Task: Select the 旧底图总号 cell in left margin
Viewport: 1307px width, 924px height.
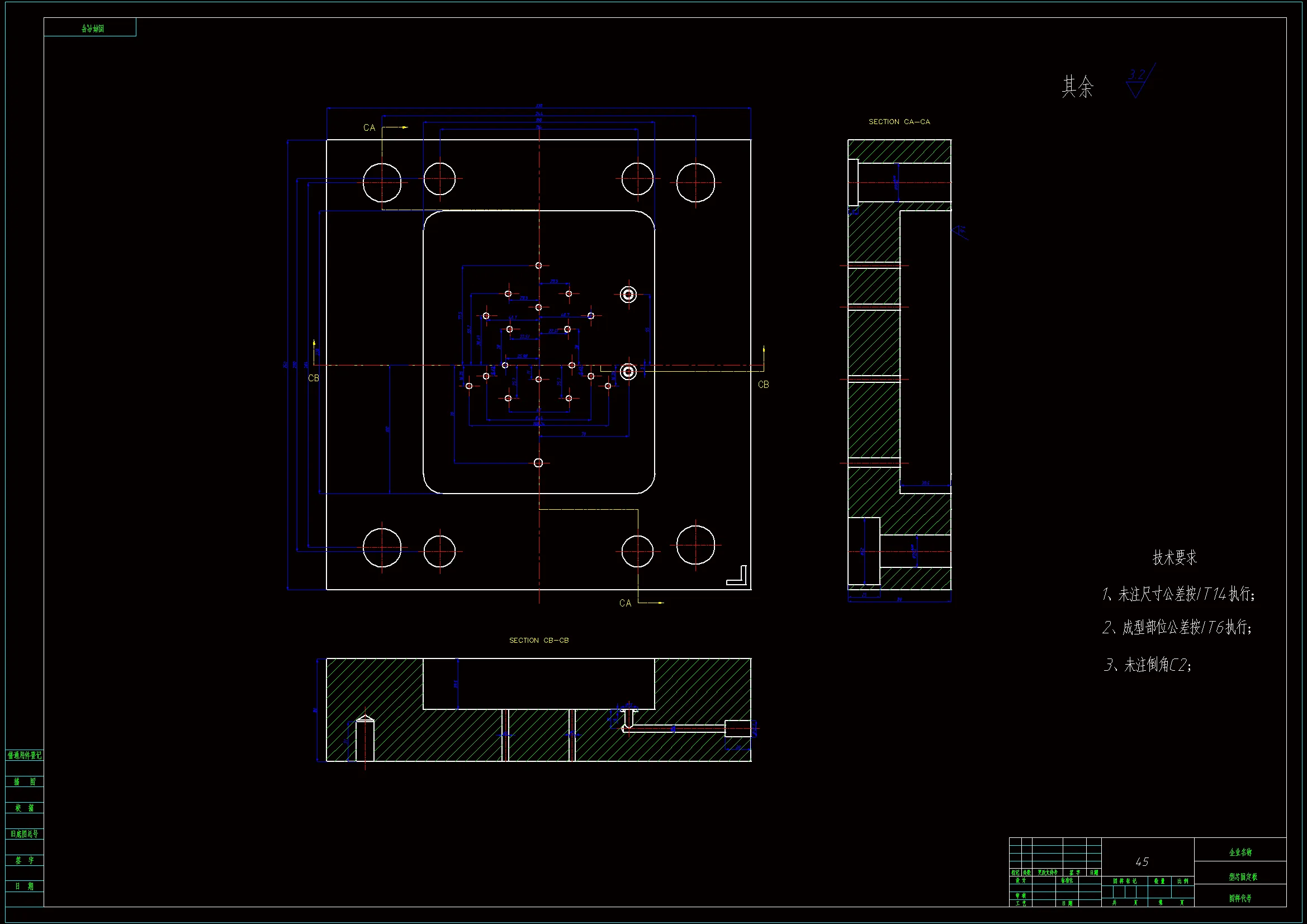Action: 25,834
